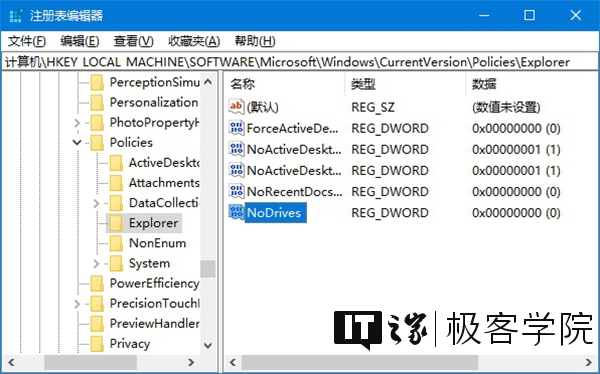The width and height of the screenshot is (600, 374).
Task: Click tree pane horizontal scroll right arrow
Action: coord(191,362)
